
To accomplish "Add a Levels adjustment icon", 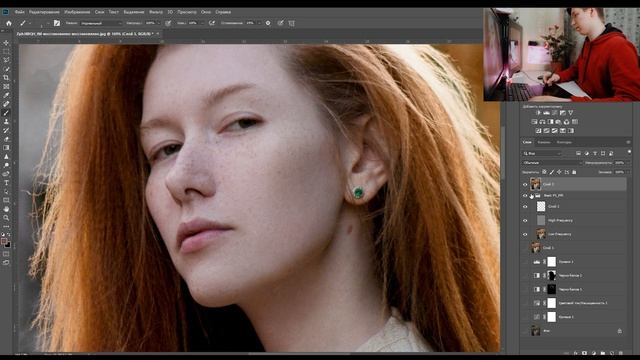I will pos(547,113).
